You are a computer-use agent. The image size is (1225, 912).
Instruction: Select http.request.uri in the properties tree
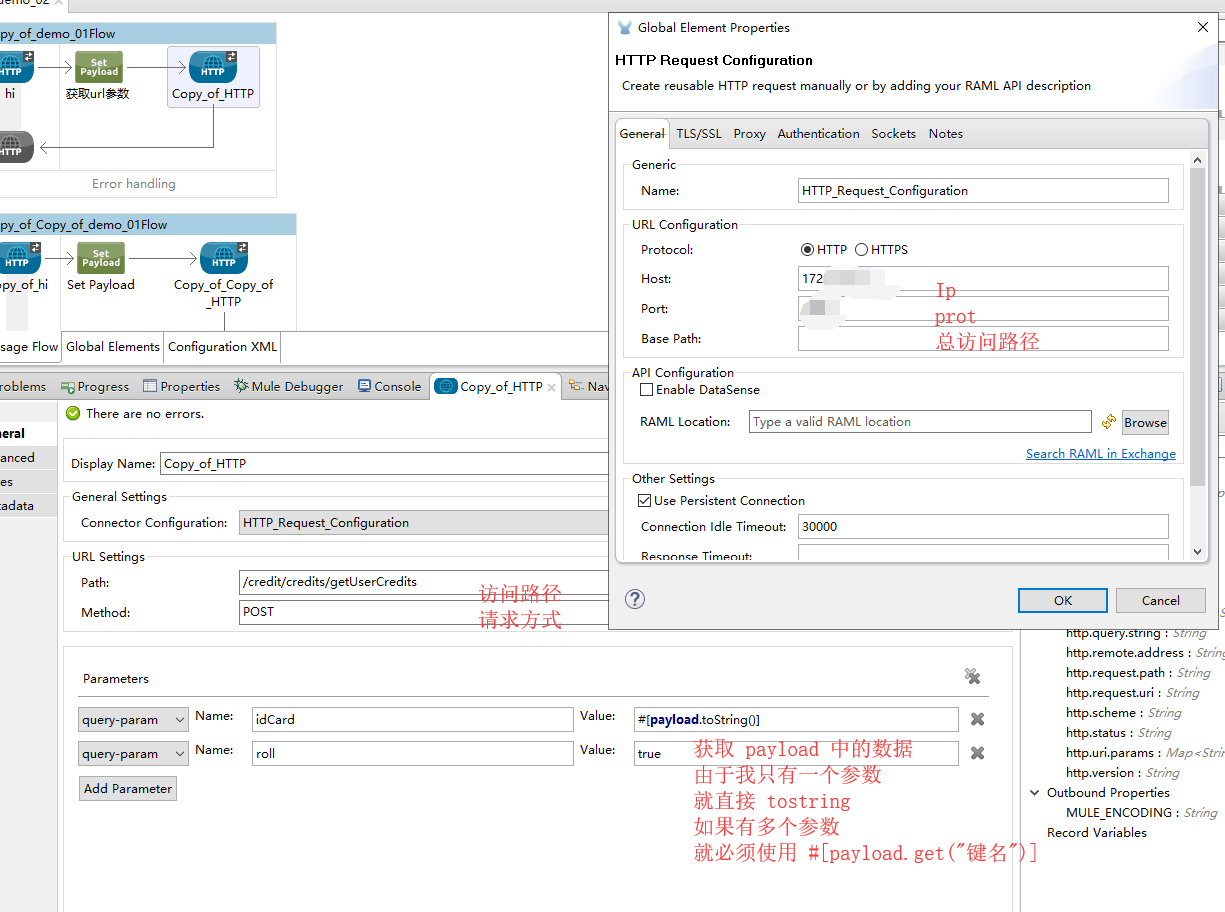coord(1132,693)
